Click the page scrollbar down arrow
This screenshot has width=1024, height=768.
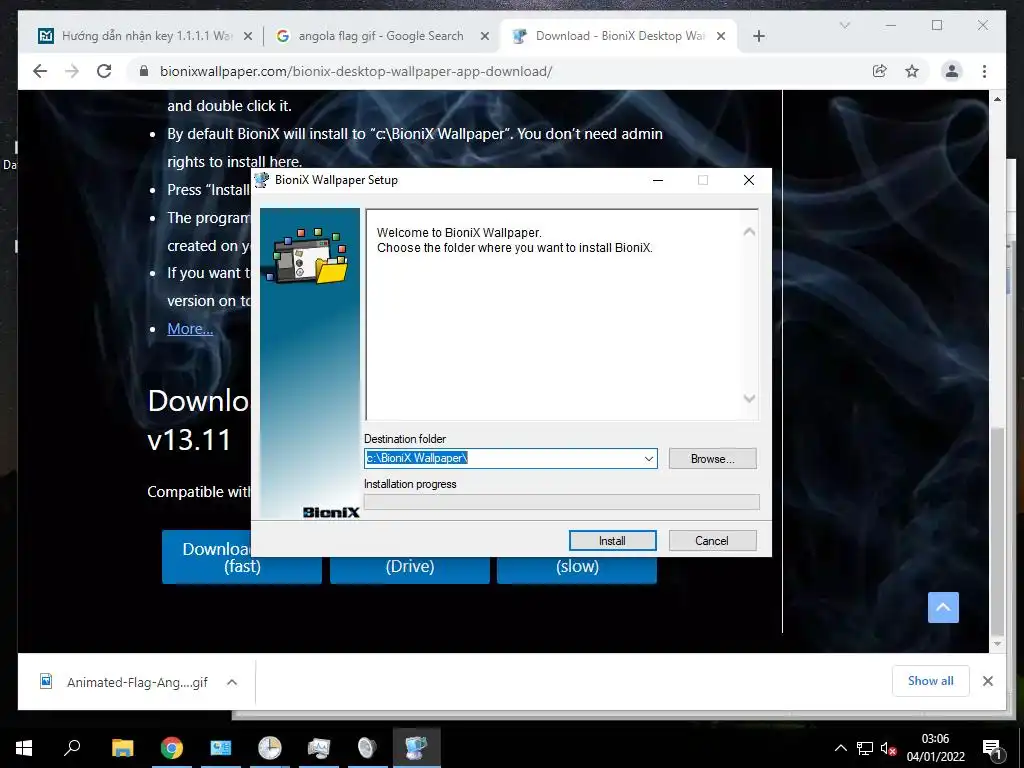[x=997, y=644]
